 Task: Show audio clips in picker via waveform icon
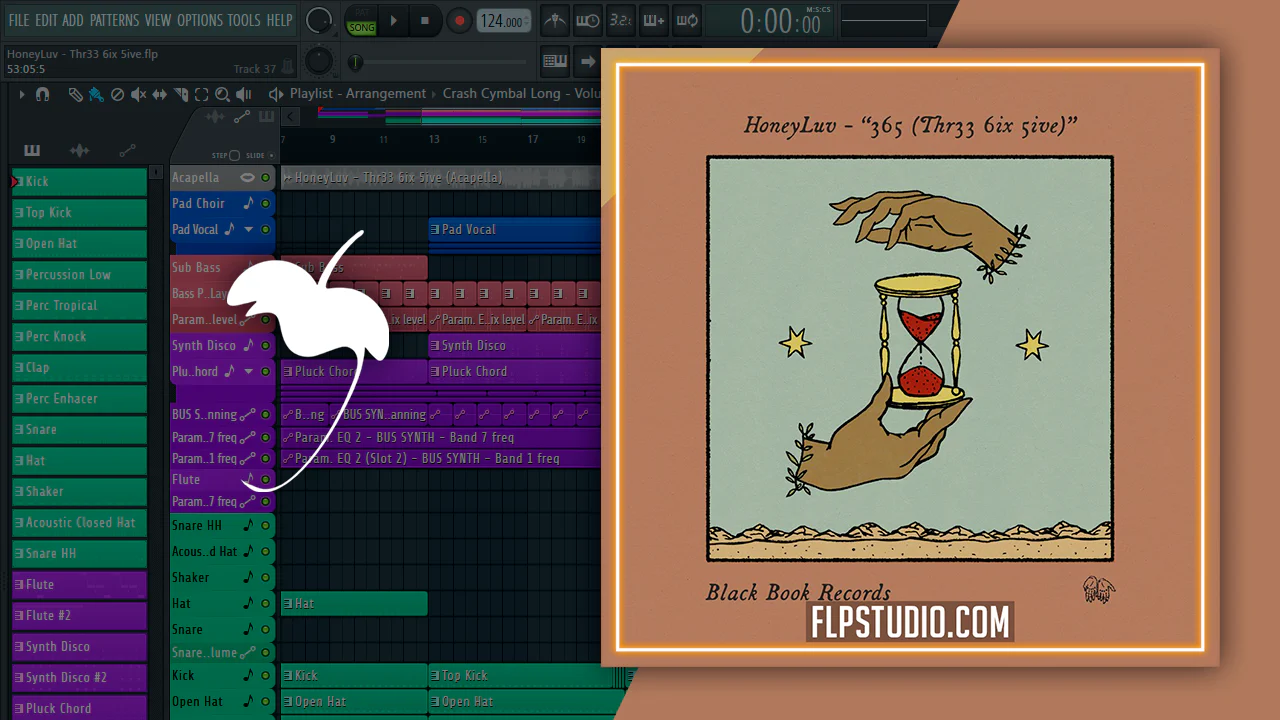(x=79, y=151)
